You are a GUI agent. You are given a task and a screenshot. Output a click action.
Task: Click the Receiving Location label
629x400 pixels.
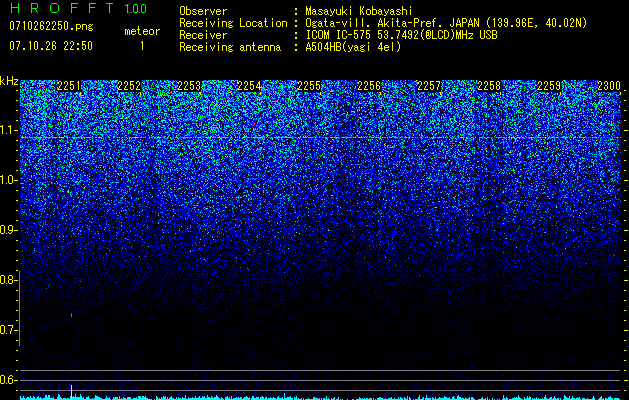coord(233,23)
